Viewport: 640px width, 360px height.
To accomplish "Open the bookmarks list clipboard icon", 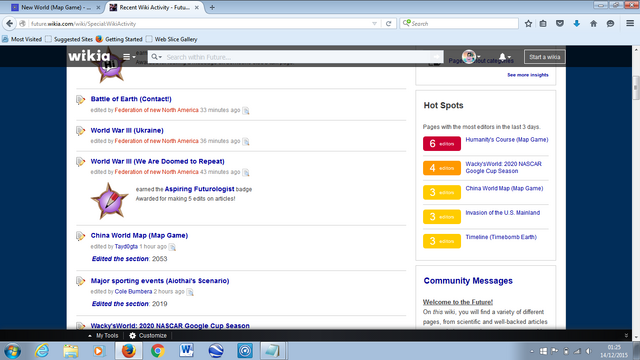I will (x=543, y=24).
